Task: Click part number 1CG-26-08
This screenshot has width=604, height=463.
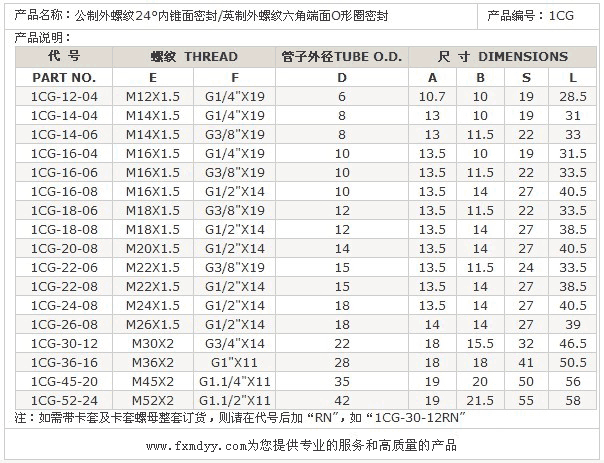Action: pyautogui.click(x=64, y=324)
